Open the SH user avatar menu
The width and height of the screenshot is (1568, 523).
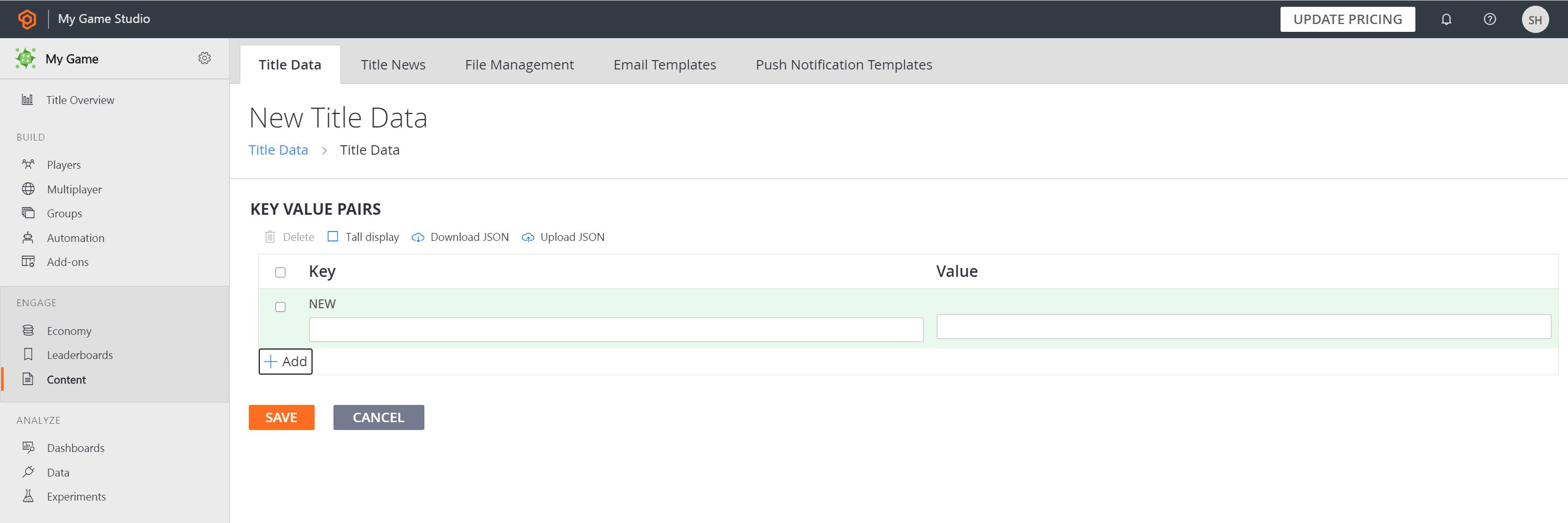(1534, 19)
